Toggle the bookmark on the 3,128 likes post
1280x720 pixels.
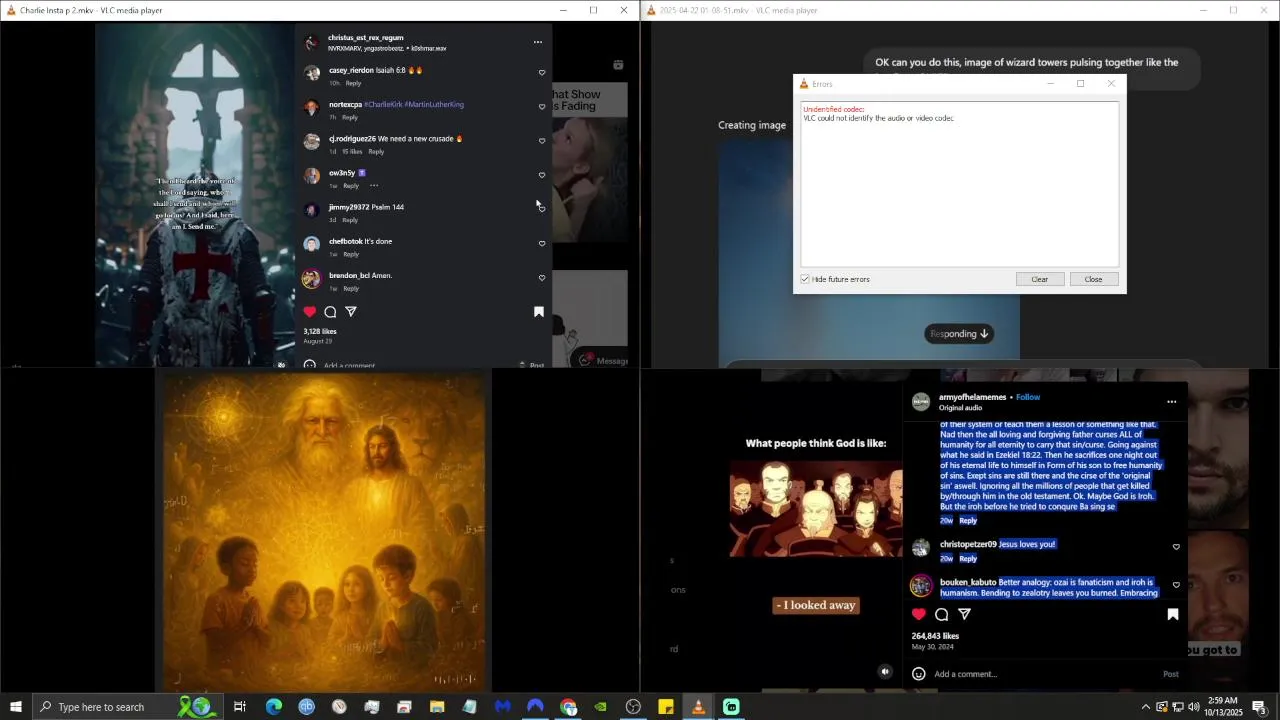point(538,312)
